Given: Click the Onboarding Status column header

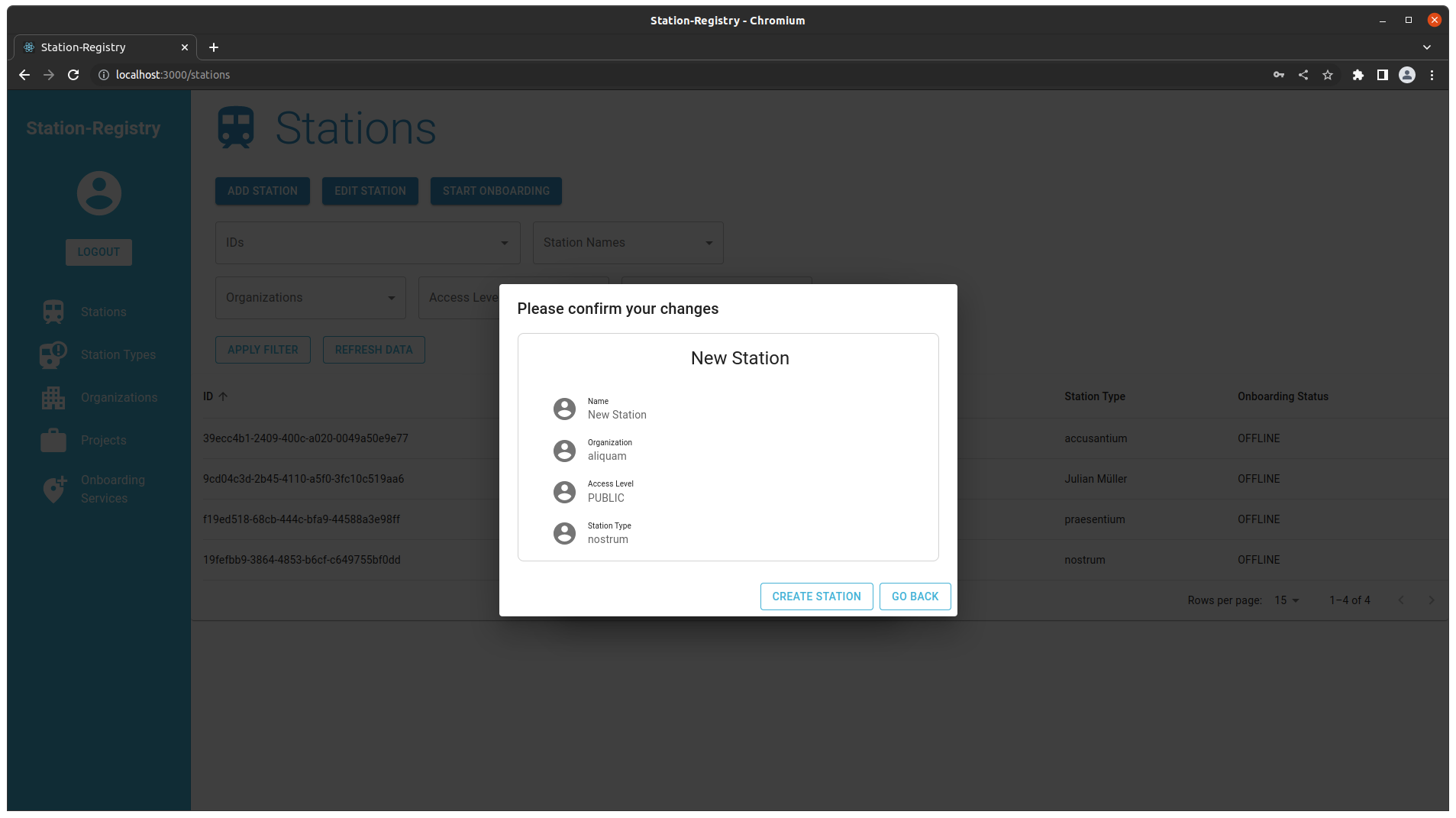Looking at the screenshot, I should coord(1283,396).
